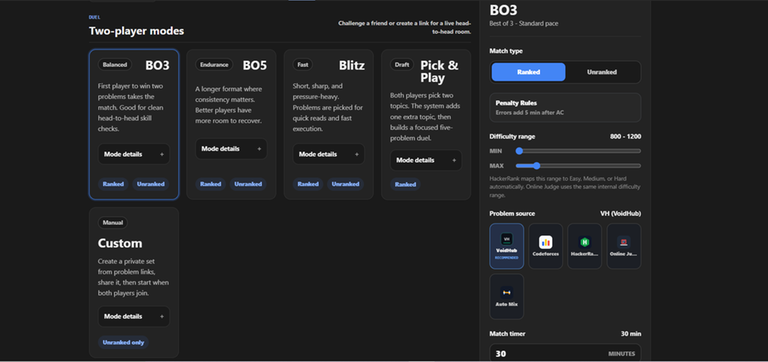The image size is (768, 362).
Task: Click the Ranked tag on BO3 card
Action: (113, 184)
